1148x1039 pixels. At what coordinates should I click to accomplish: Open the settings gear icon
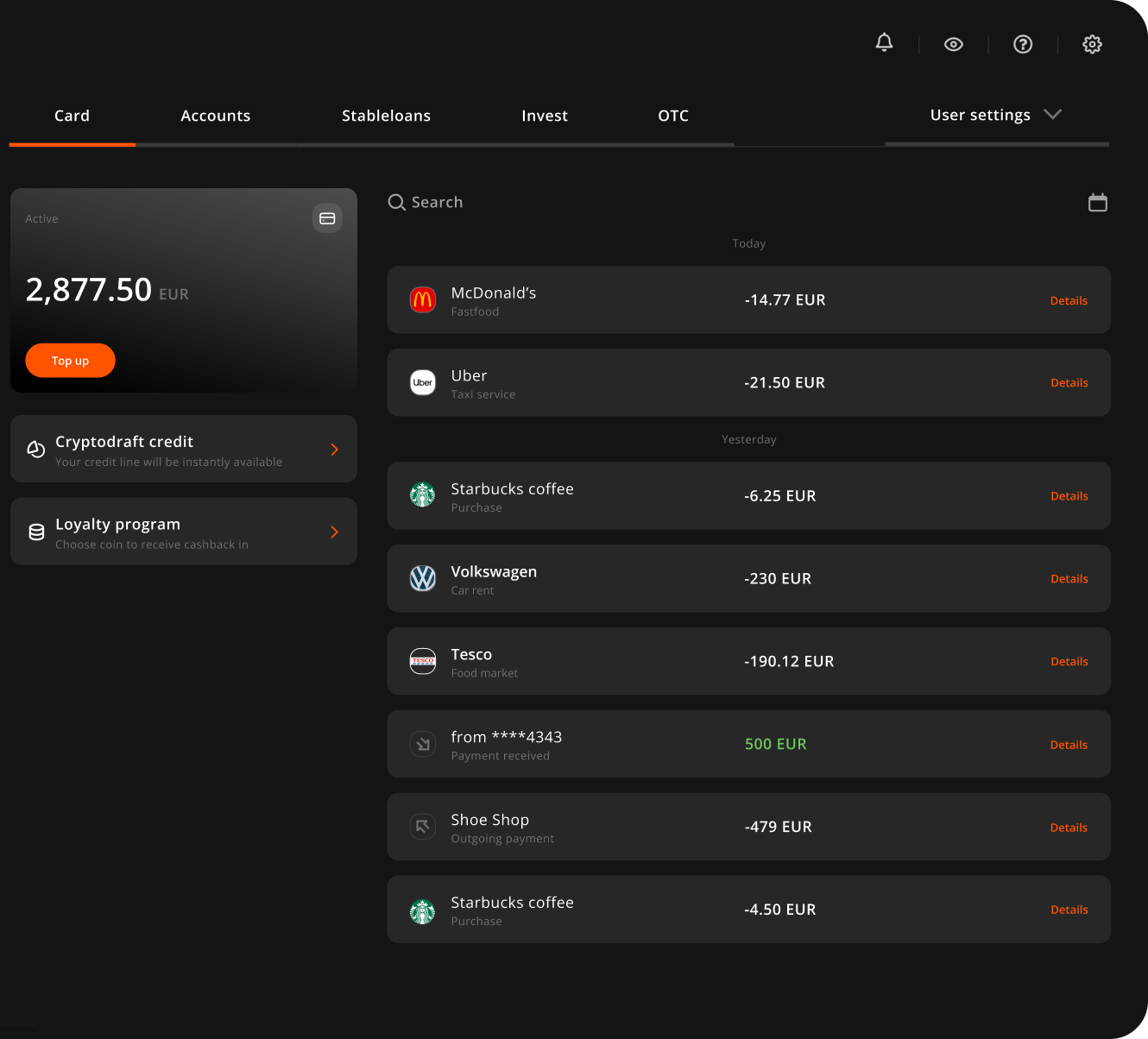(1092, 44)
